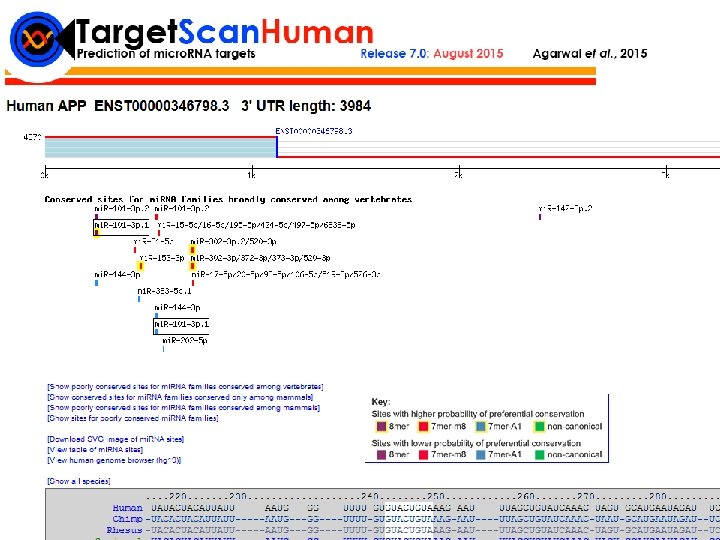The height and width of the screenshot is (540, 720).
Task: Click higher-probability 7mer-A1 swatch in the Key
Action: 481,427
